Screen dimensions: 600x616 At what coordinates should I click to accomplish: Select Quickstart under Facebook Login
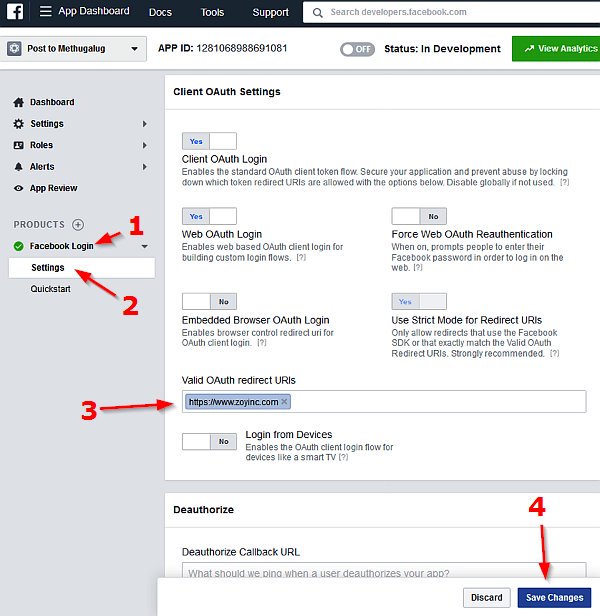pos(50,289)
